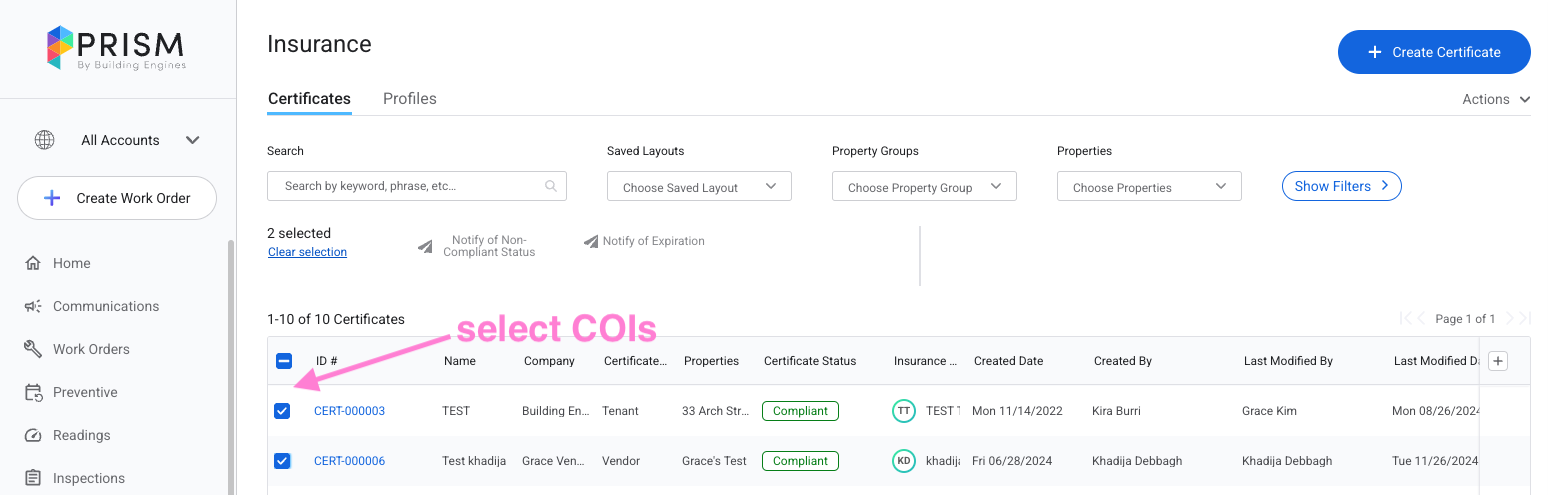The image size is (1549, 495).
Task: Click the Home icon in sidebar
Action: [x=33, y=263]
